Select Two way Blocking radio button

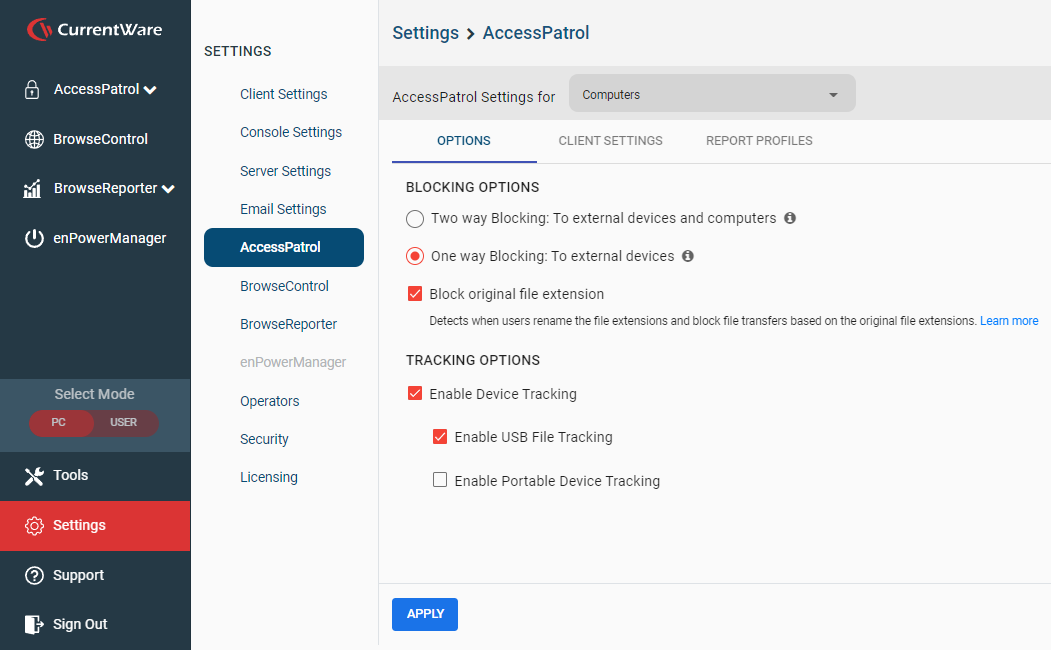415,218
